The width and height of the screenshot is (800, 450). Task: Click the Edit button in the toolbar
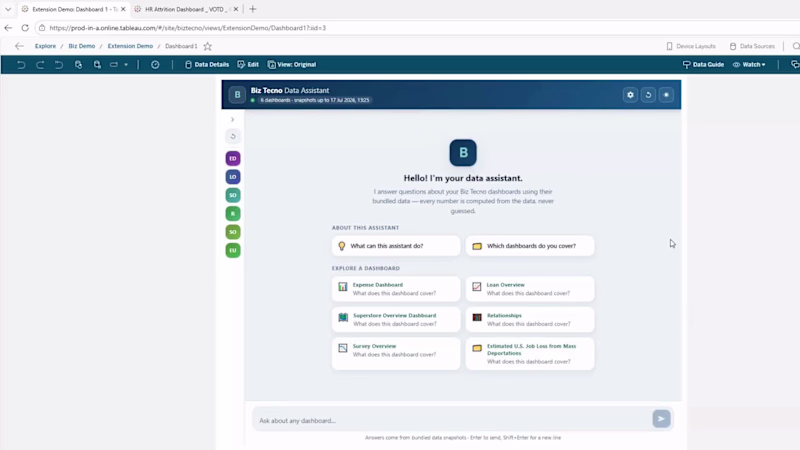[248, 65]
